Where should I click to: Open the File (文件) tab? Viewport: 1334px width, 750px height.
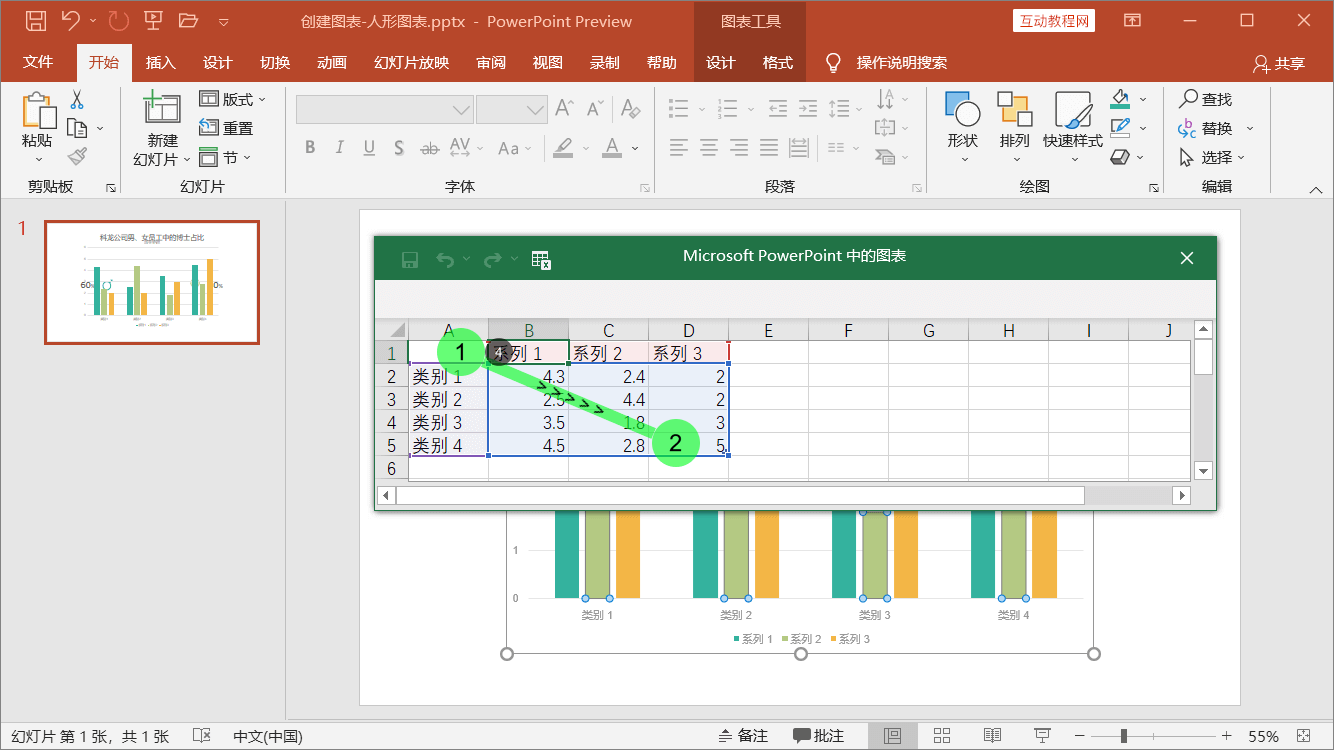(x=38, y=62)
